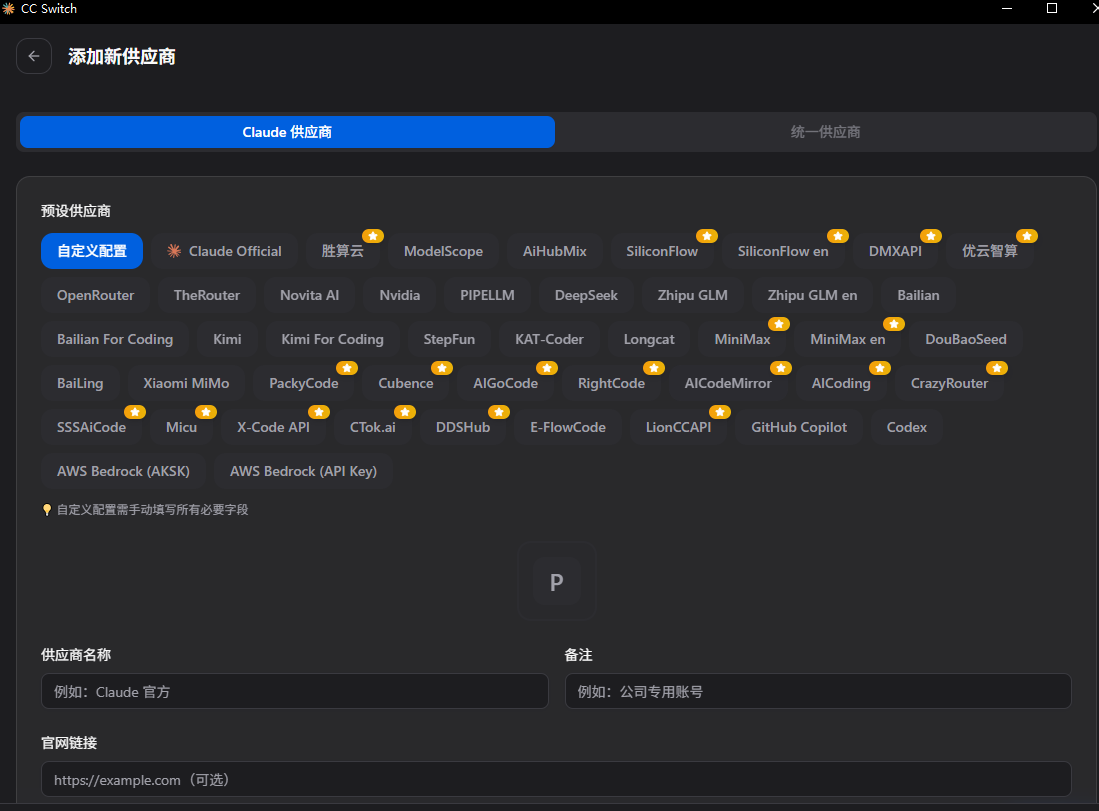Select SiliconFlow en preset
Screen dimensions: 1099x811
tap(783, 251)
